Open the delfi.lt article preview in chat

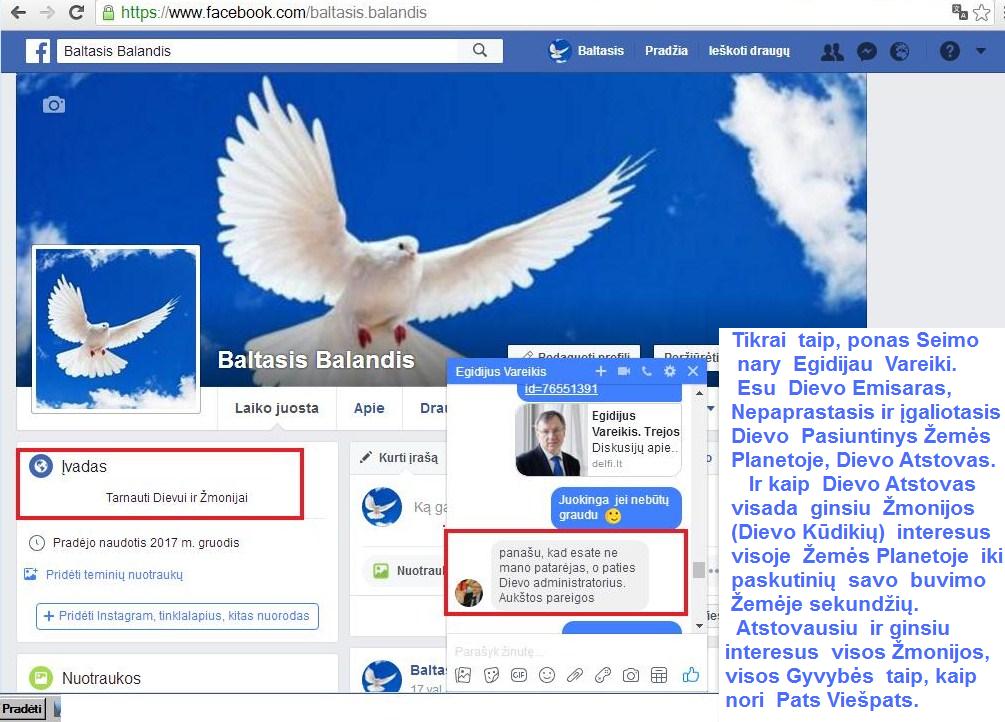599,440
